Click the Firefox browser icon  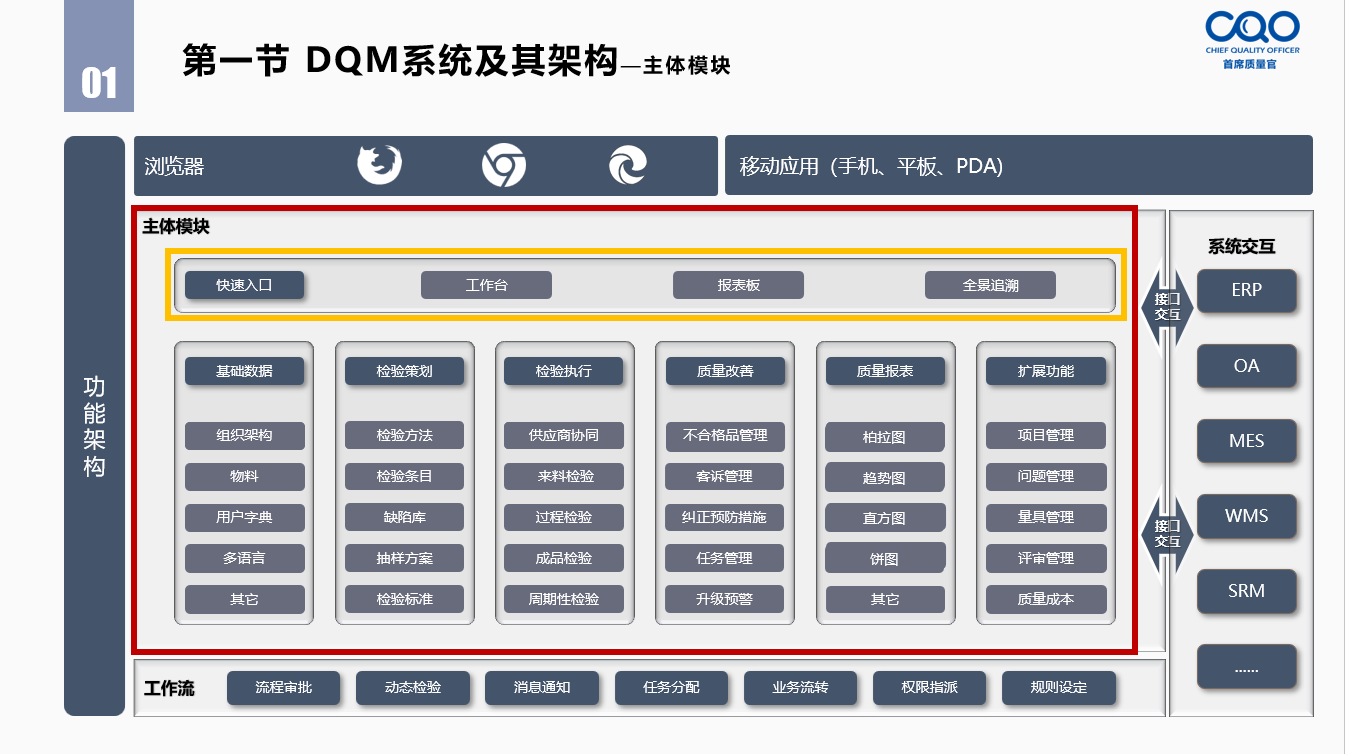pos(380,165)
